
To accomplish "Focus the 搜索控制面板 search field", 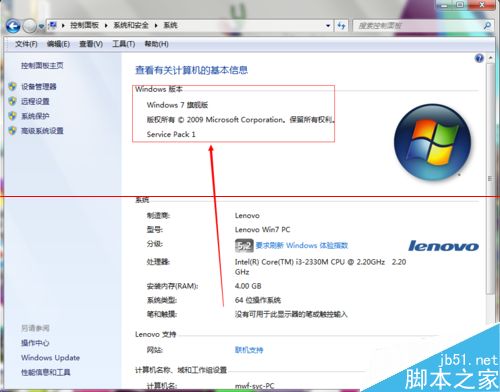I will coord(418,25).
